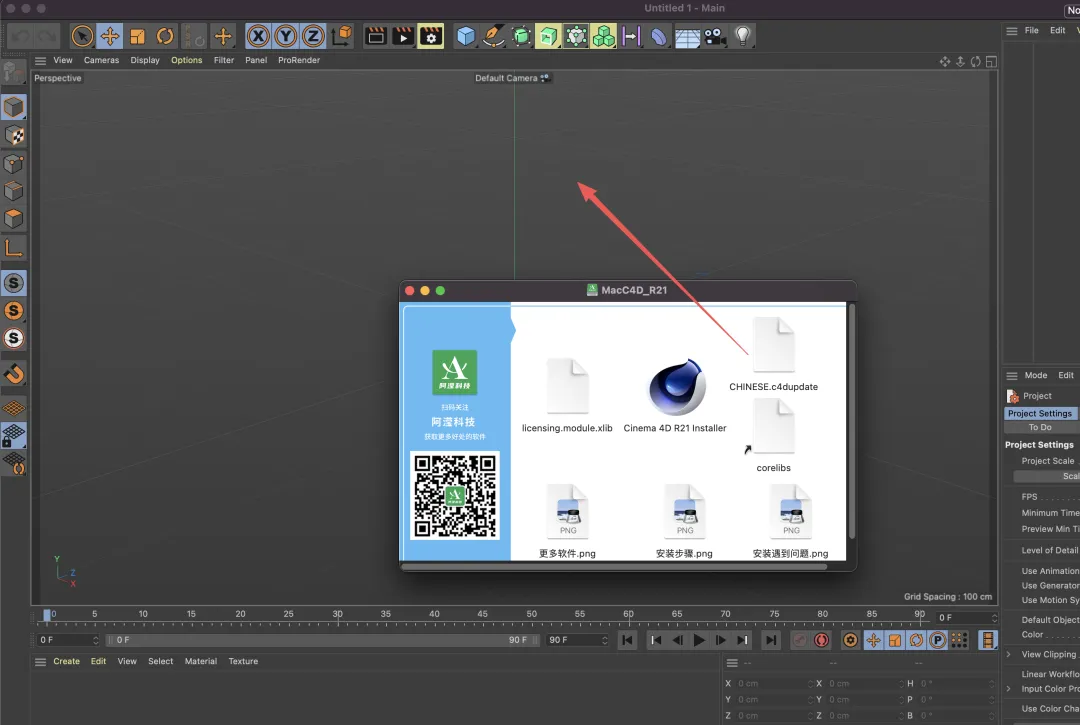Switch to Points mode
Viewport: 1080px width, 725px height.
tap(14, 163)
